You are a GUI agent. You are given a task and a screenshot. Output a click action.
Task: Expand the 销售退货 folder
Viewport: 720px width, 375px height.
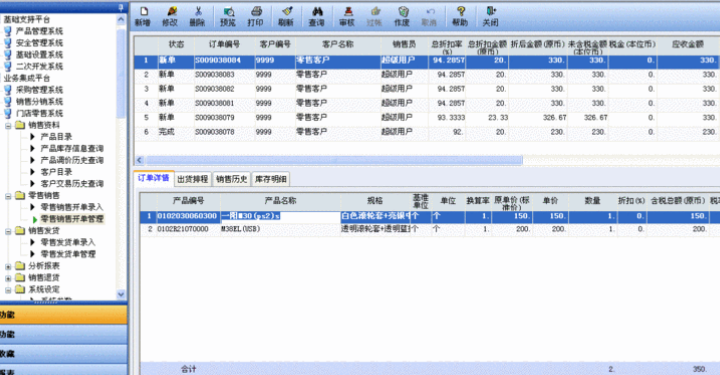click(x=8, y=278)
